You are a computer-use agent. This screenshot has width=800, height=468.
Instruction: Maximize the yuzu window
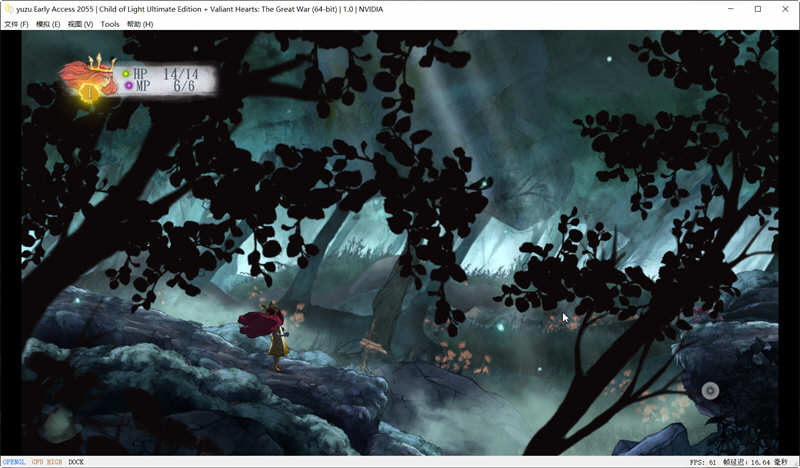click(758, 9)
